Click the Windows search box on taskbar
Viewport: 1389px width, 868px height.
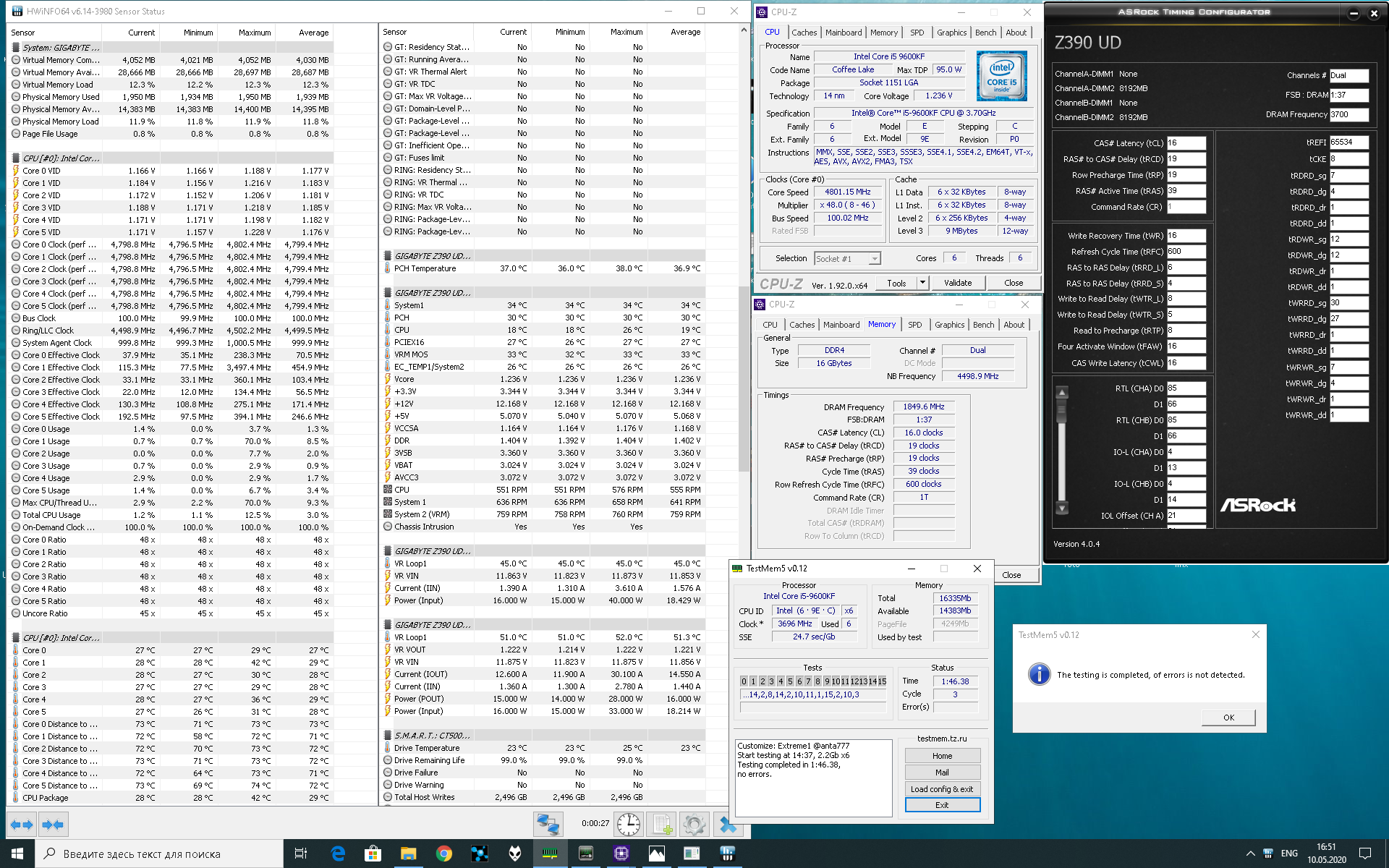tap(159, 854)
